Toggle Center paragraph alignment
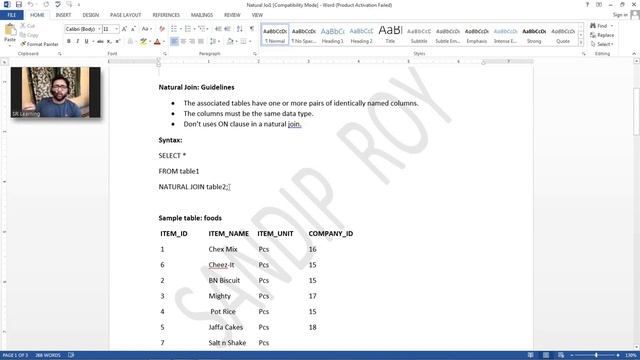This screenshot has height=360, width=640. coord(183,41)
